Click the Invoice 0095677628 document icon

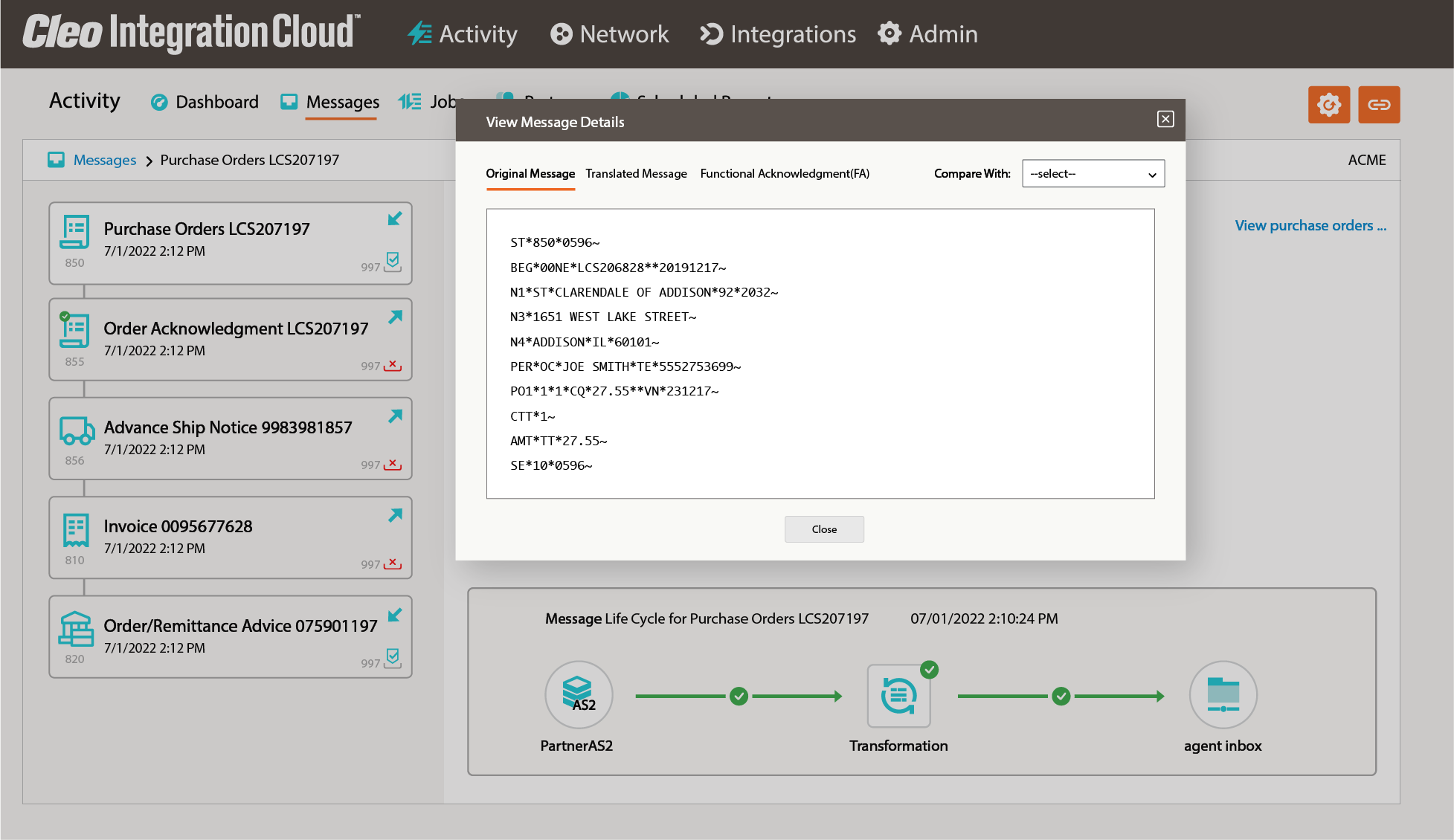coord(74,529)
